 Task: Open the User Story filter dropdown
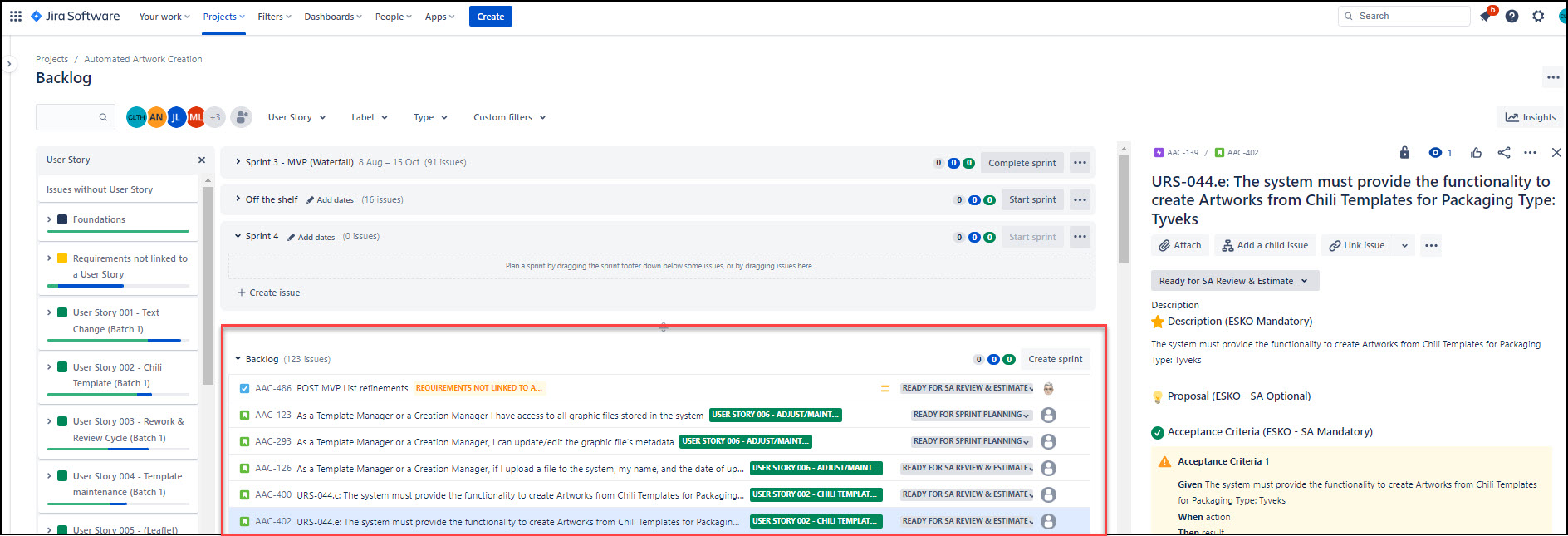[296, 117]
